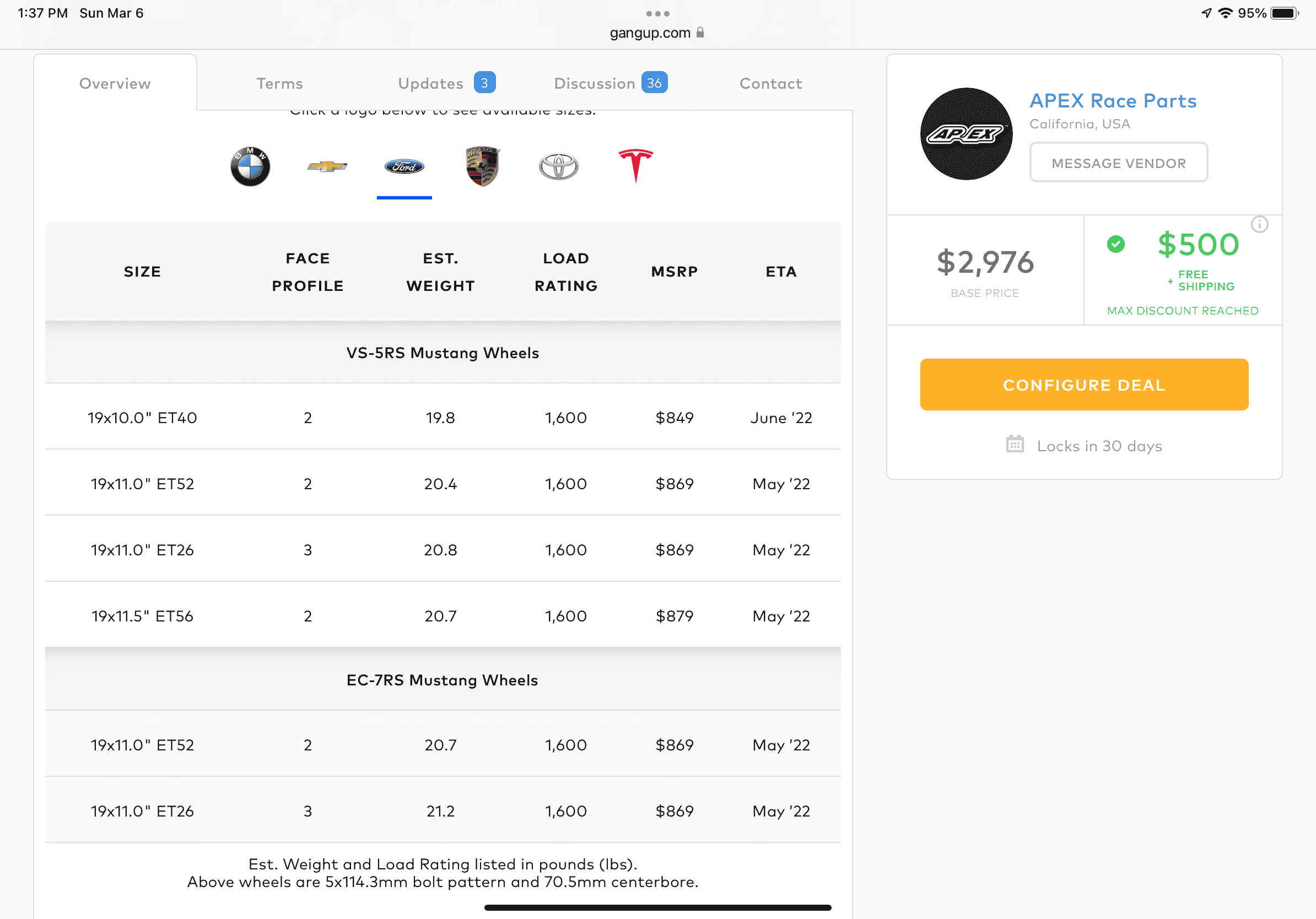Tap the lock icon next to gangup.com
1316x919 pixels.
tap(700, 33)
